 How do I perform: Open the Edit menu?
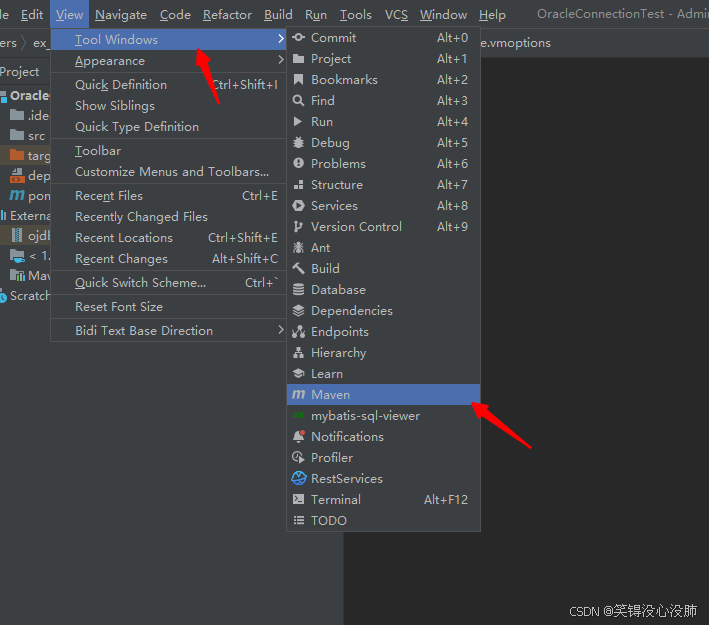pos(32,15)
